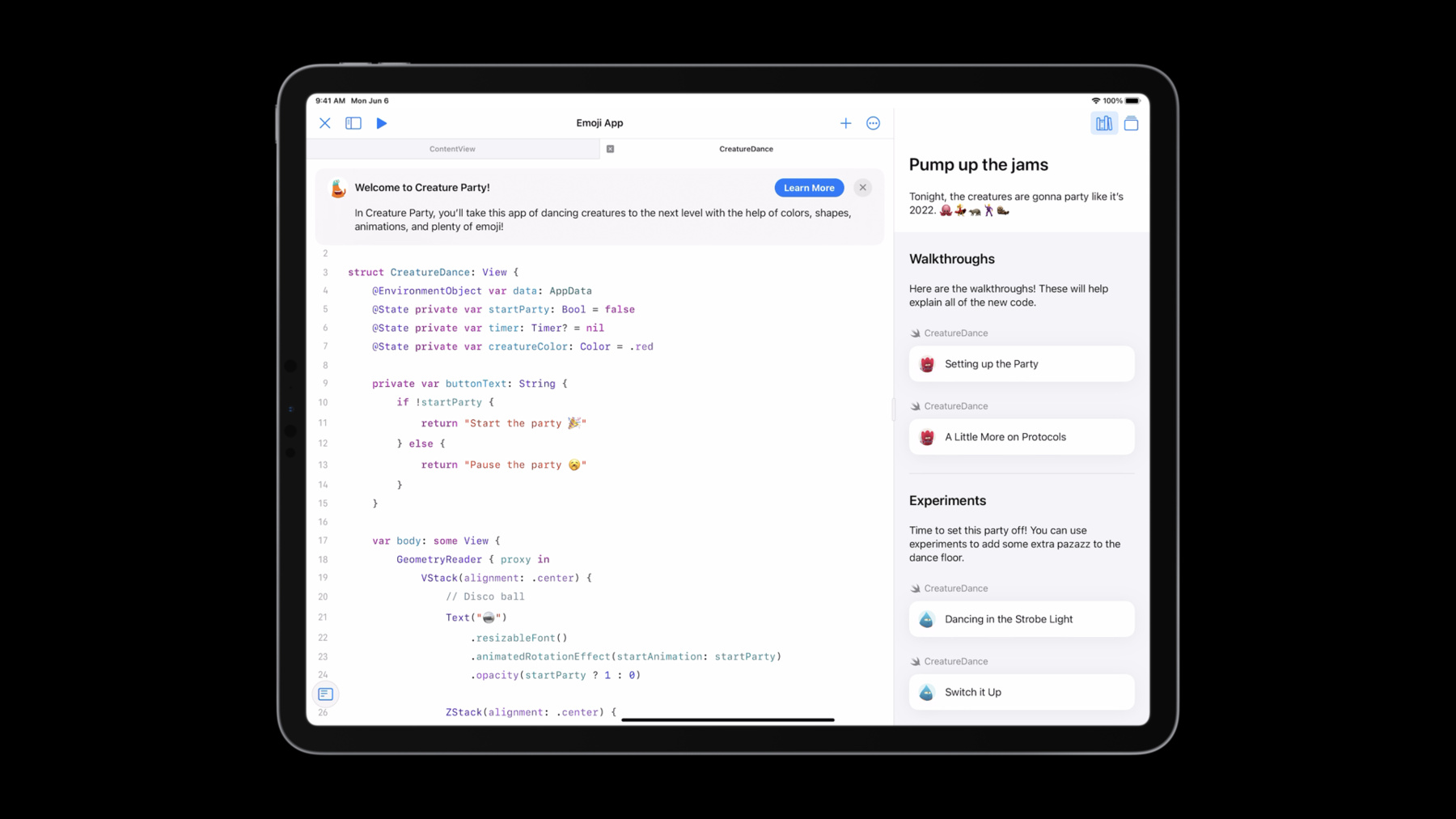Click CreatureDance label above Strobe Light card

(955, 588)
